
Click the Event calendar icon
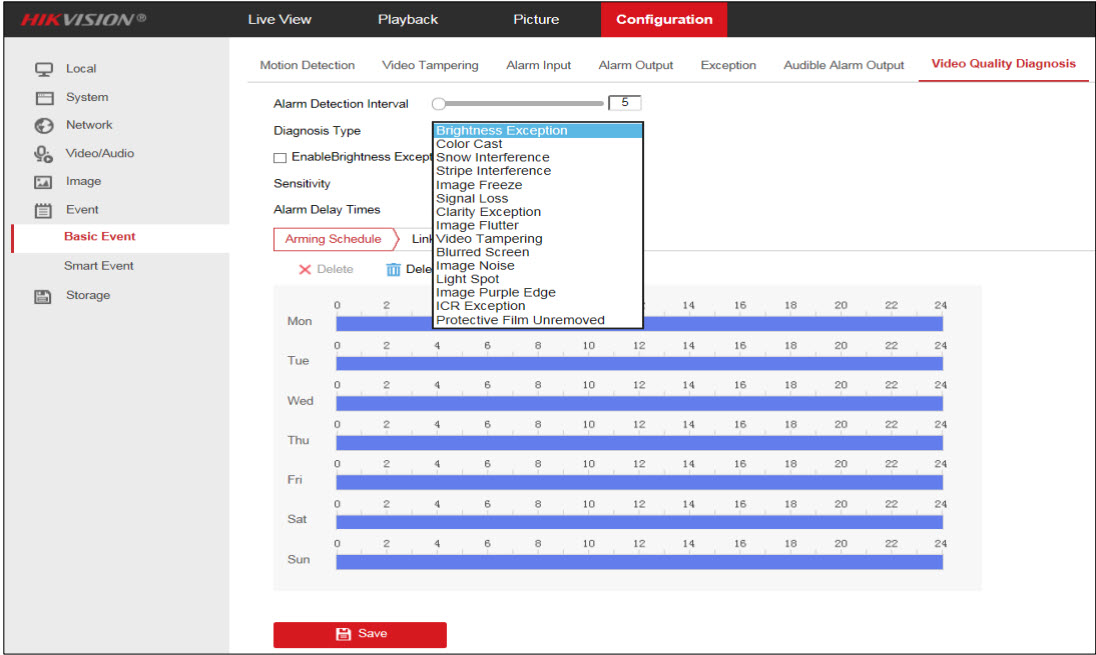click(x=44, y=210)
